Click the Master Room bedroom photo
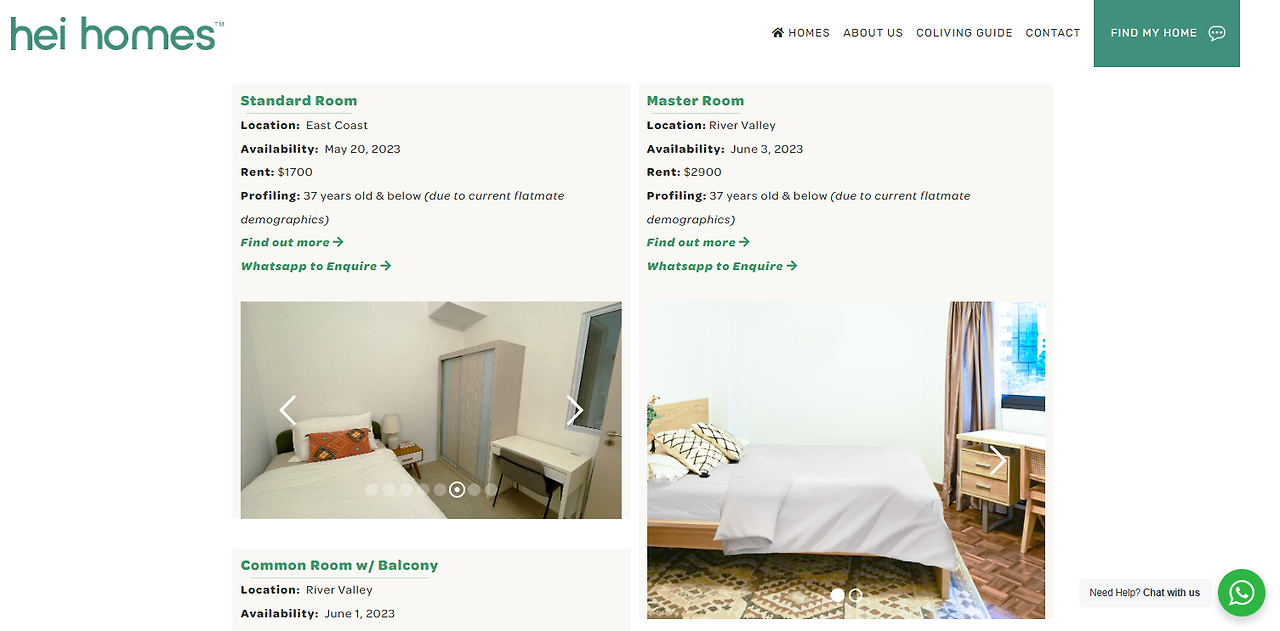1280x631 pixels. point(846,460)
